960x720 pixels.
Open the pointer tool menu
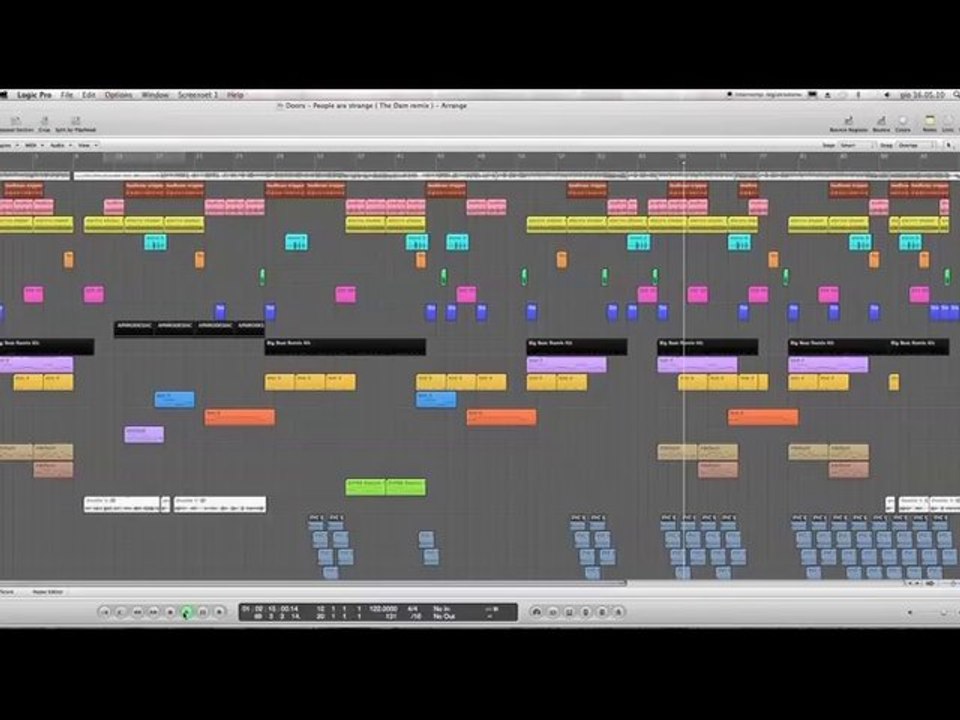coord(950,146)
